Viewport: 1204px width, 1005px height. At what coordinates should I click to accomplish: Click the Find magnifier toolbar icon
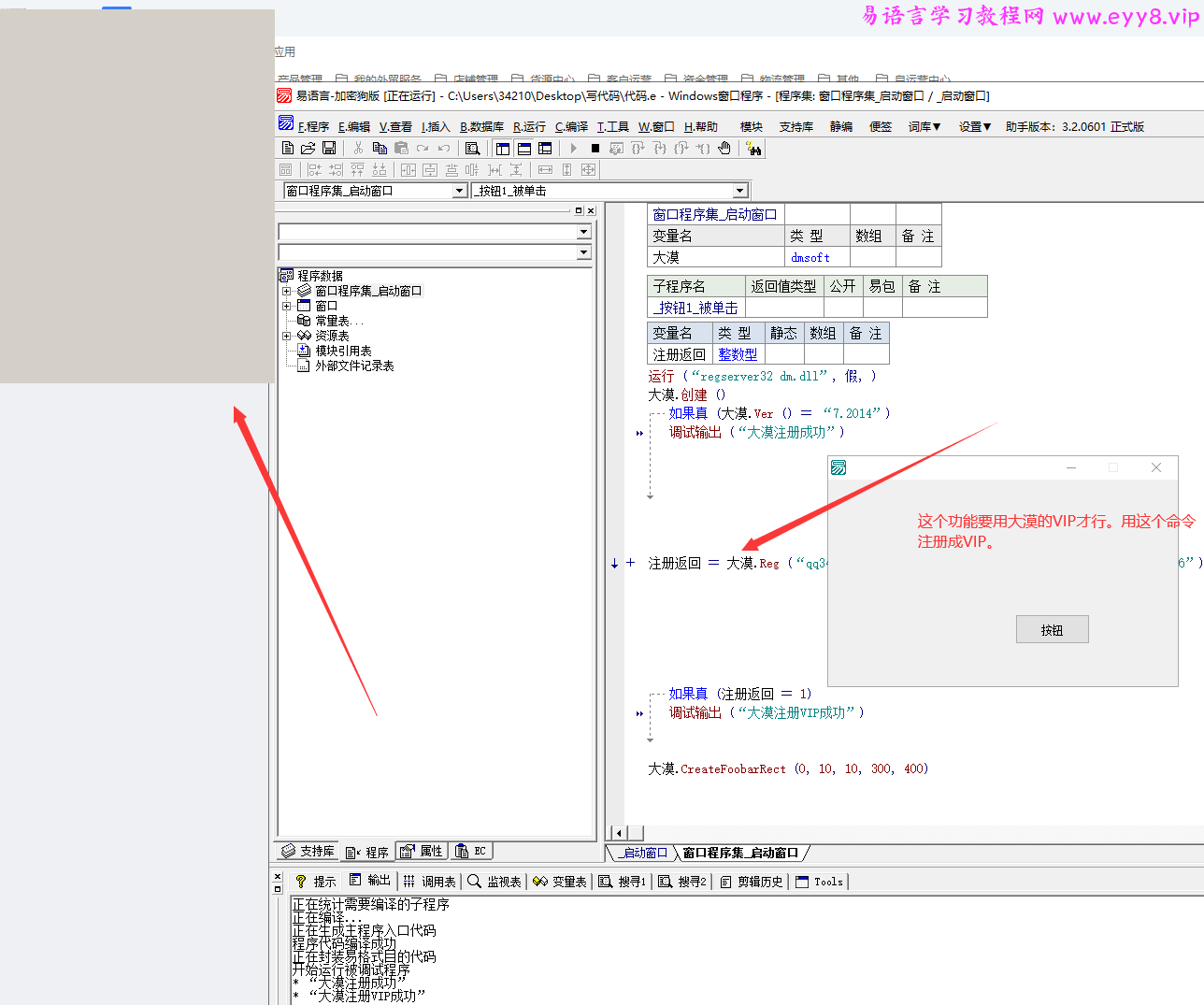point(473,148)
